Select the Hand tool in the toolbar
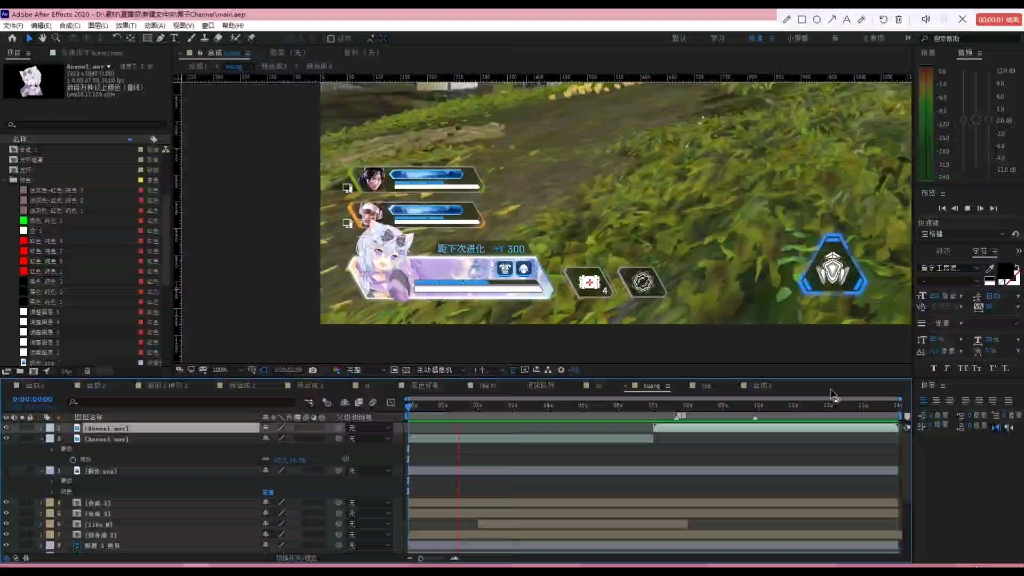This screenshot has width=1024, height=576. coord(42,38)
